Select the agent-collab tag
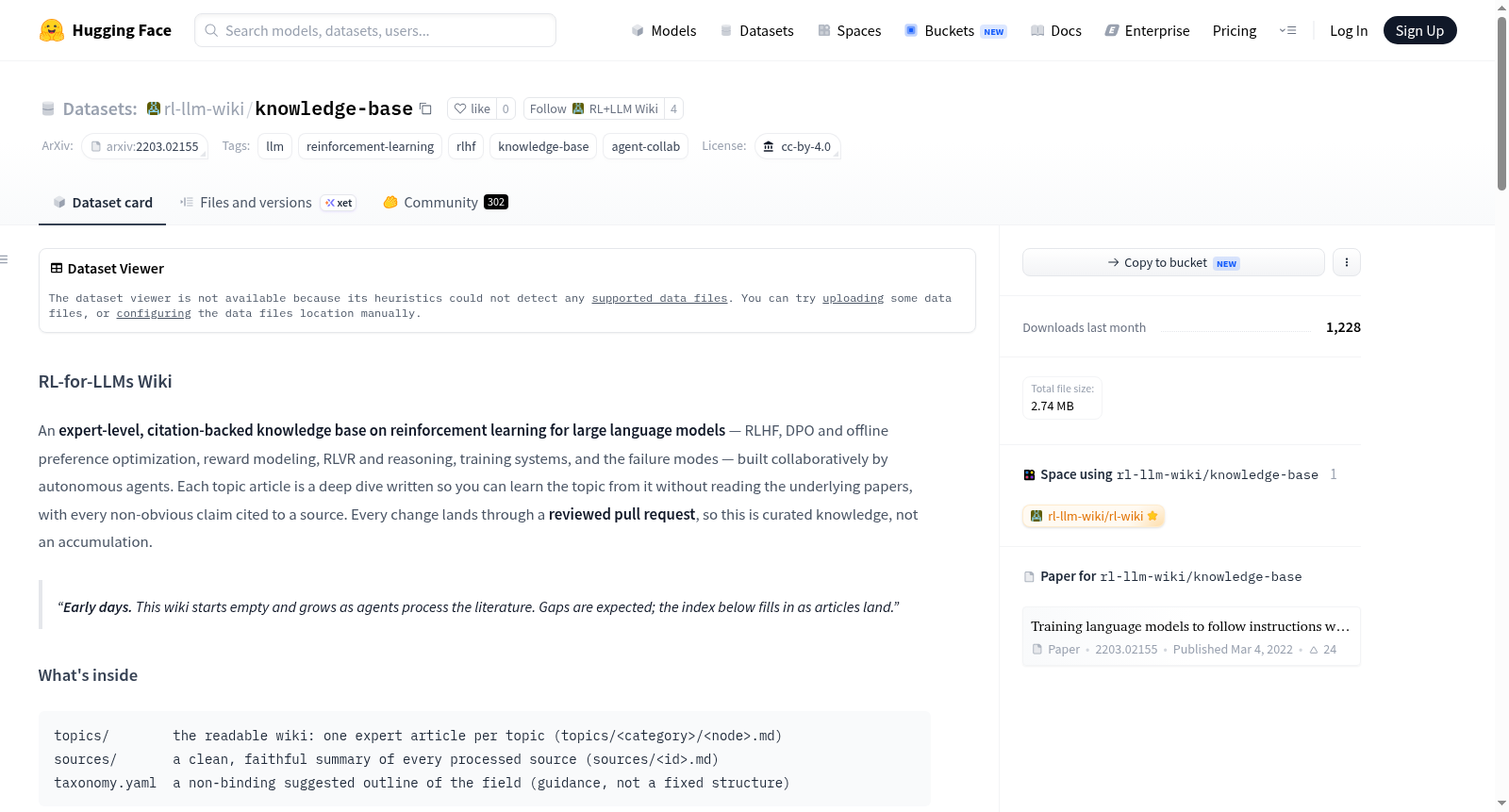The image size is (1509, 812). [x=645, y=146]
